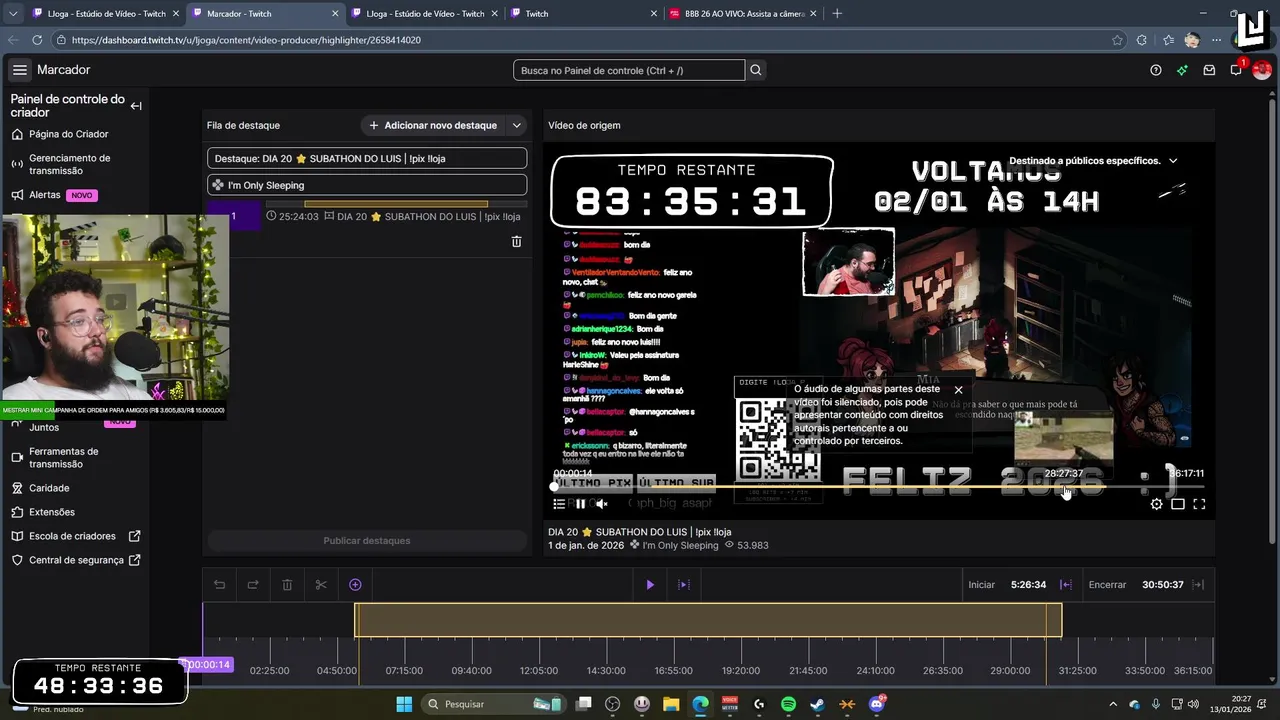Click timeline ruler at 14:30:00
Viewport: 1280px width, 720px height.
point(606,671)
